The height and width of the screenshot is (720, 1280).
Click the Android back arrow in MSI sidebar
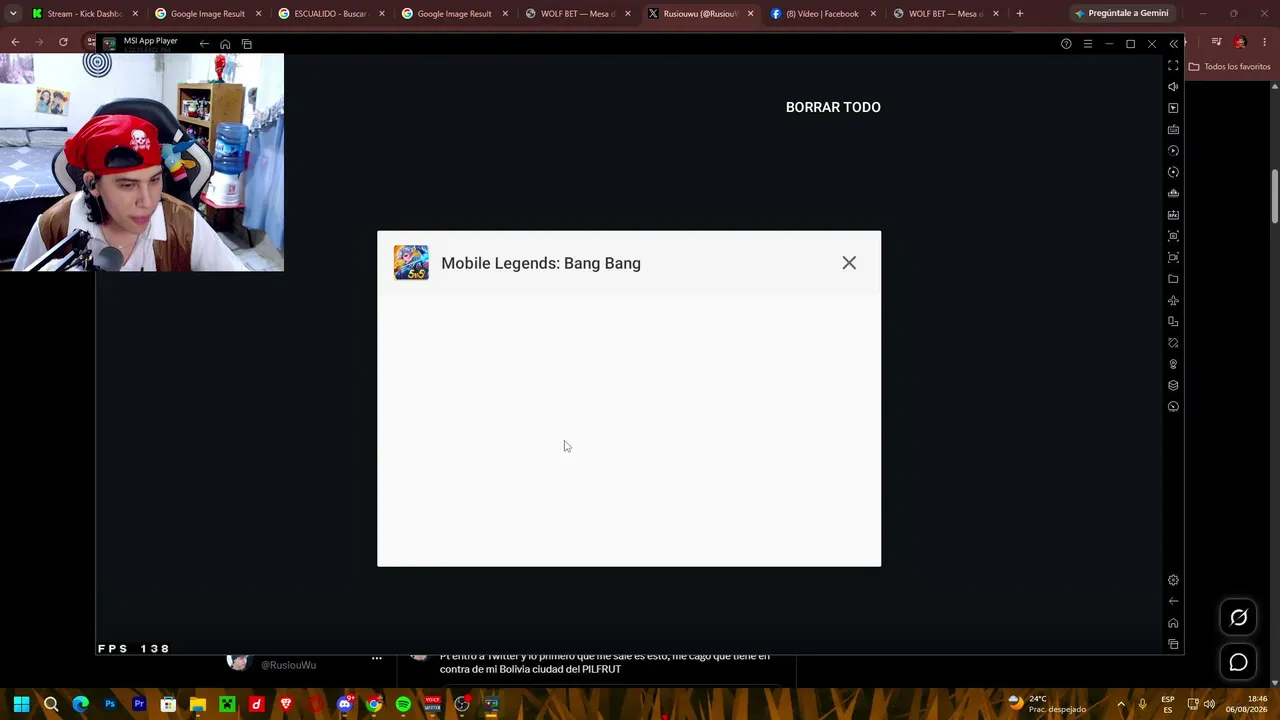click(1173, 601)
